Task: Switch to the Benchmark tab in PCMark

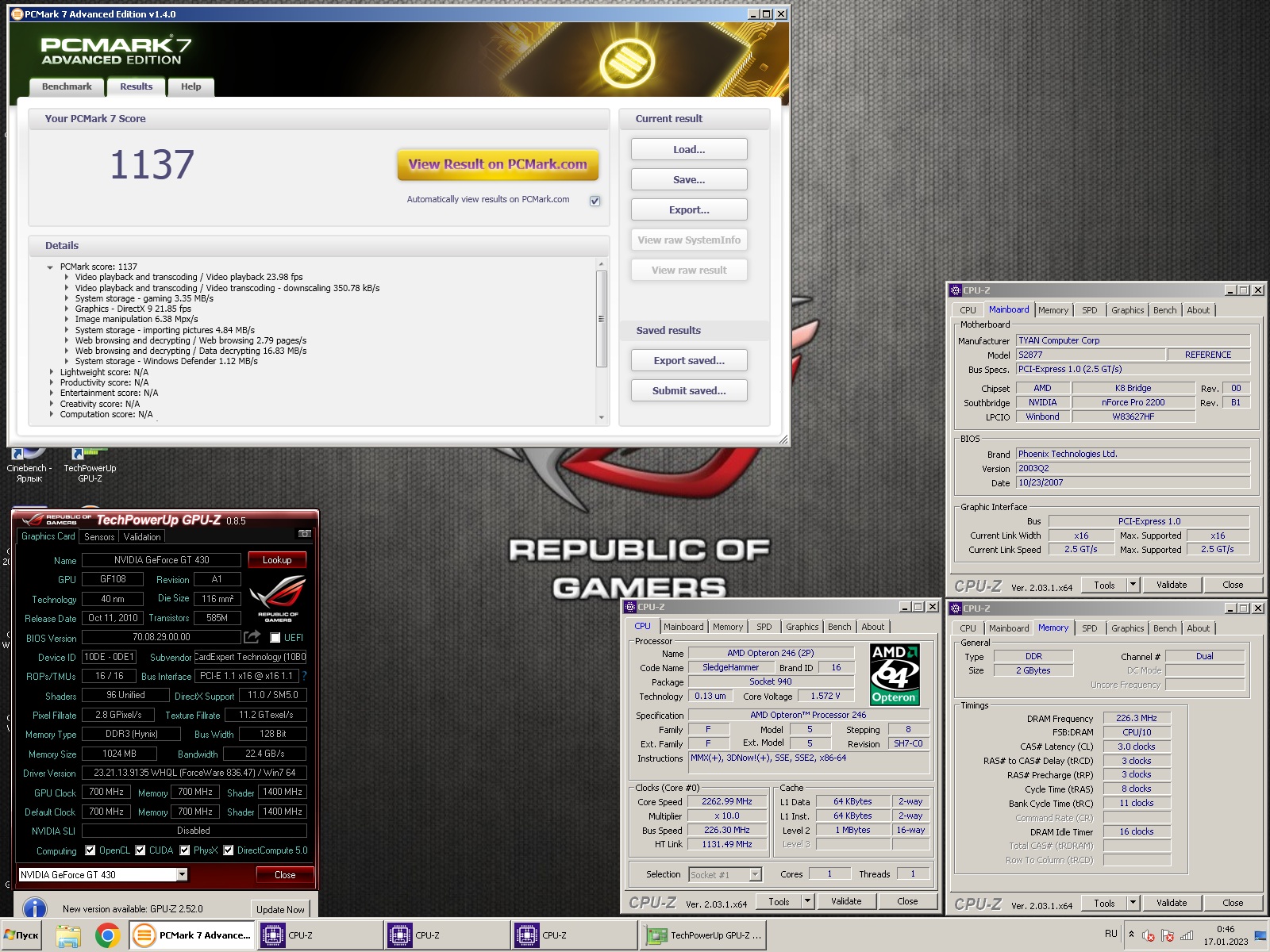Action: (x=67, y=86)
